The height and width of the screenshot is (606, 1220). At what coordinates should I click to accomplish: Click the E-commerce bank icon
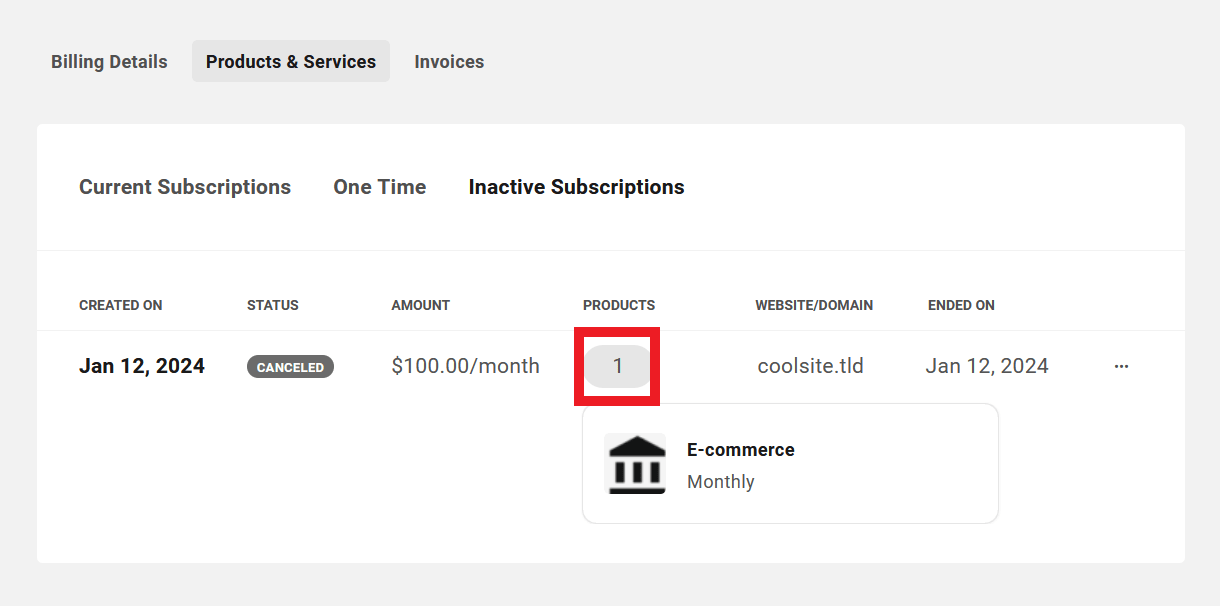coord(636,464)
